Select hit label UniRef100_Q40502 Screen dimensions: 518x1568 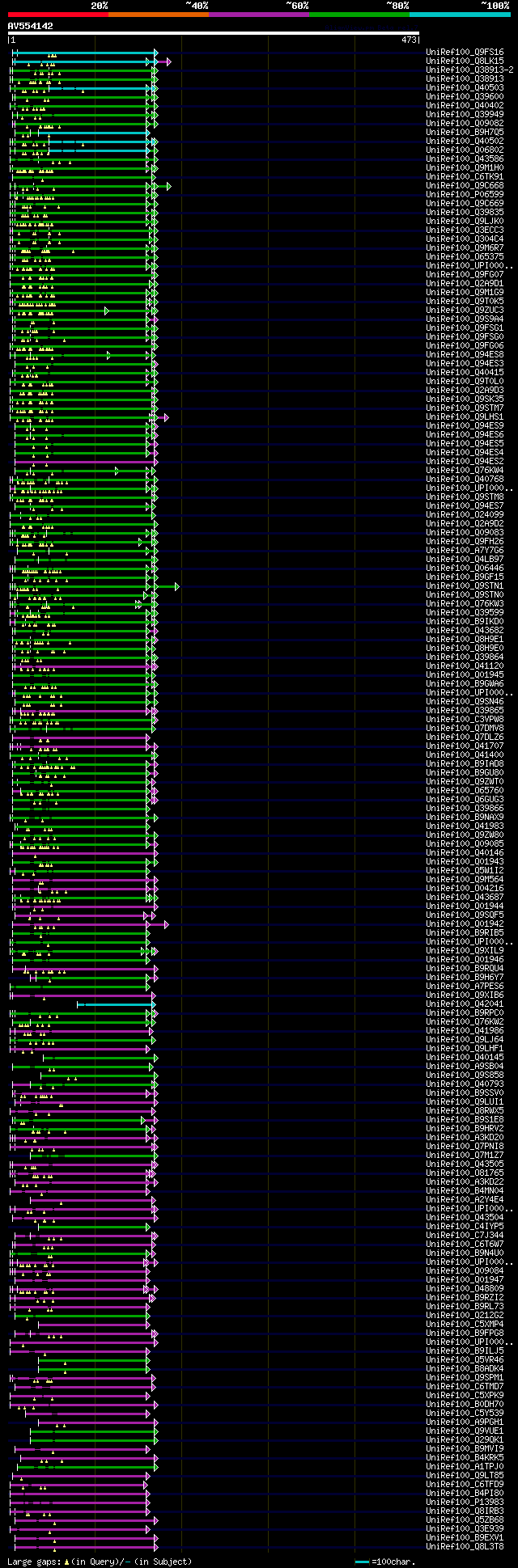(465, 141)
